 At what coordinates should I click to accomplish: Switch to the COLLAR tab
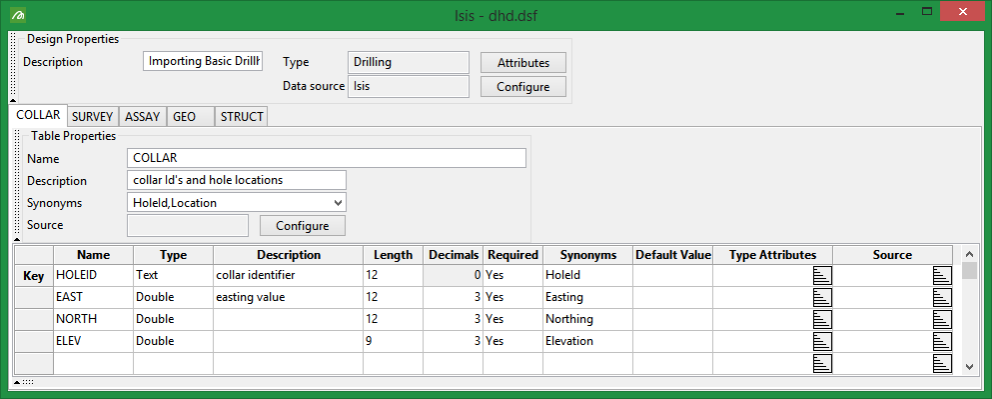[38, 115]
